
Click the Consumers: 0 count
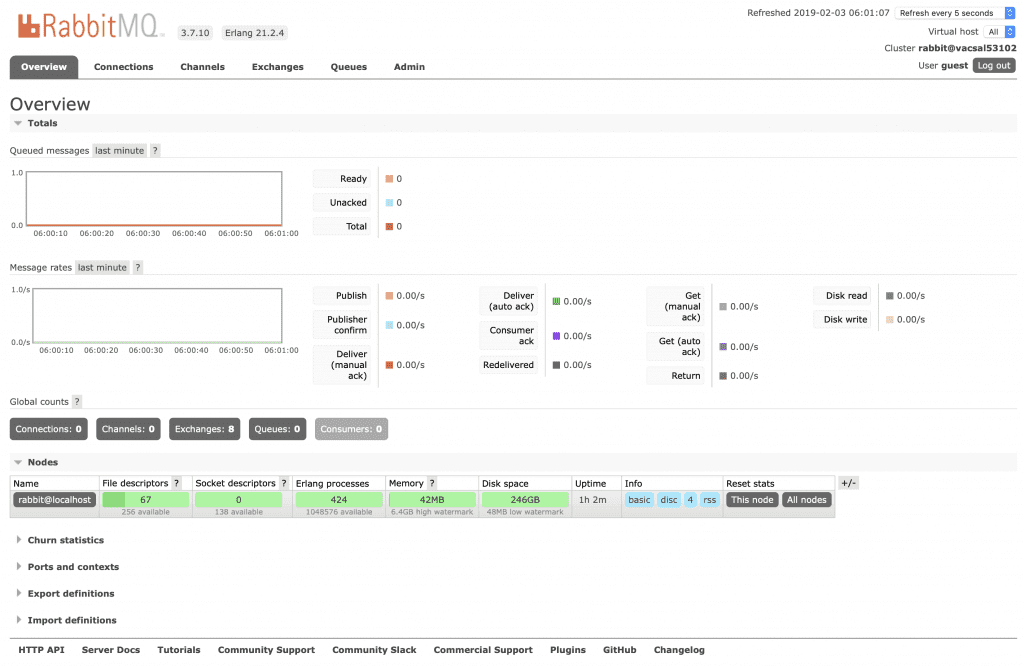pyautogui.click(x=351, y=430)
